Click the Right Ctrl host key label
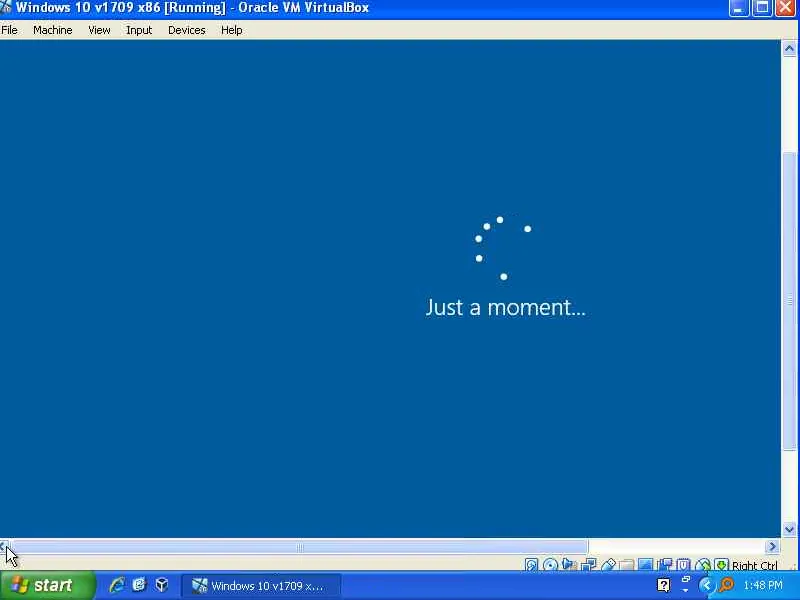Viewport: 800px width, 600px height. coord(755,565)
